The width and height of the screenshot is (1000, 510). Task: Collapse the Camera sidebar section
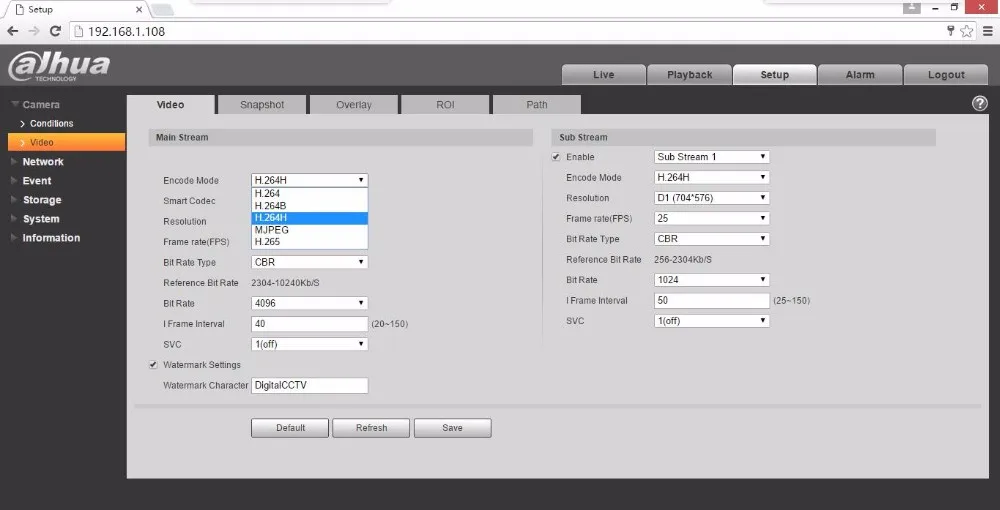coord(41,105)
